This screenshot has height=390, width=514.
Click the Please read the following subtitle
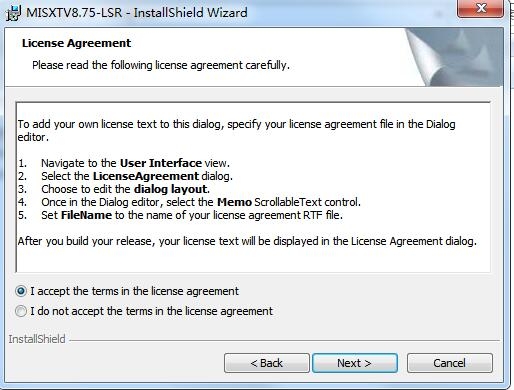pos(161,65)
